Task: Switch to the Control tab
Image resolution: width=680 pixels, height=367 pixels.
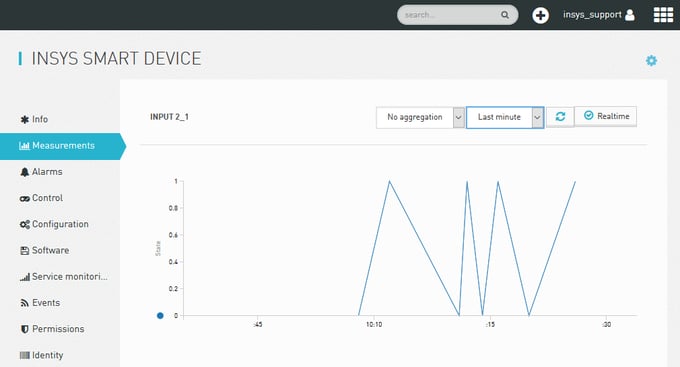Action: 60,198
